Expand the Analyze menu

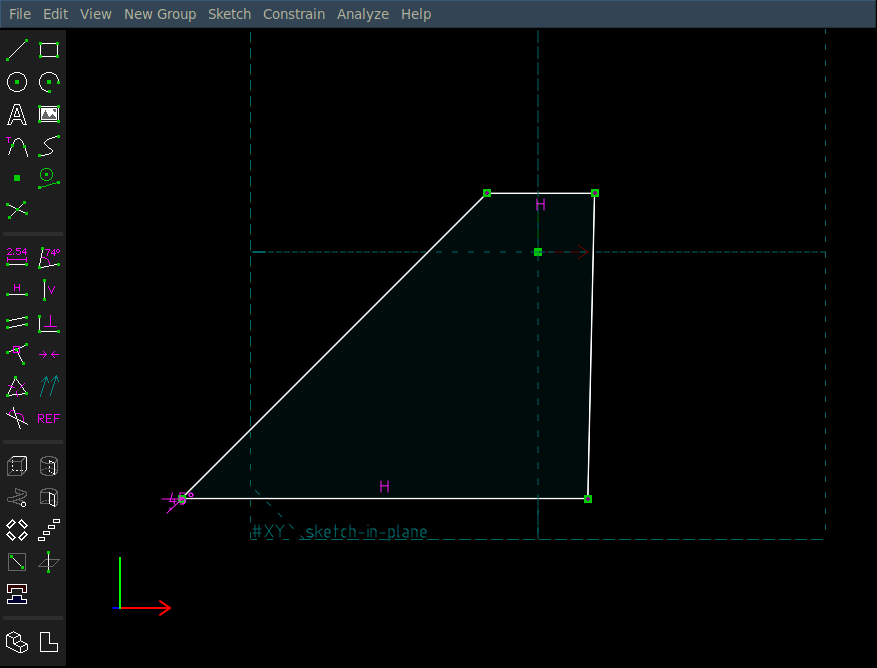pyautogui.click(x=363, y=14)
